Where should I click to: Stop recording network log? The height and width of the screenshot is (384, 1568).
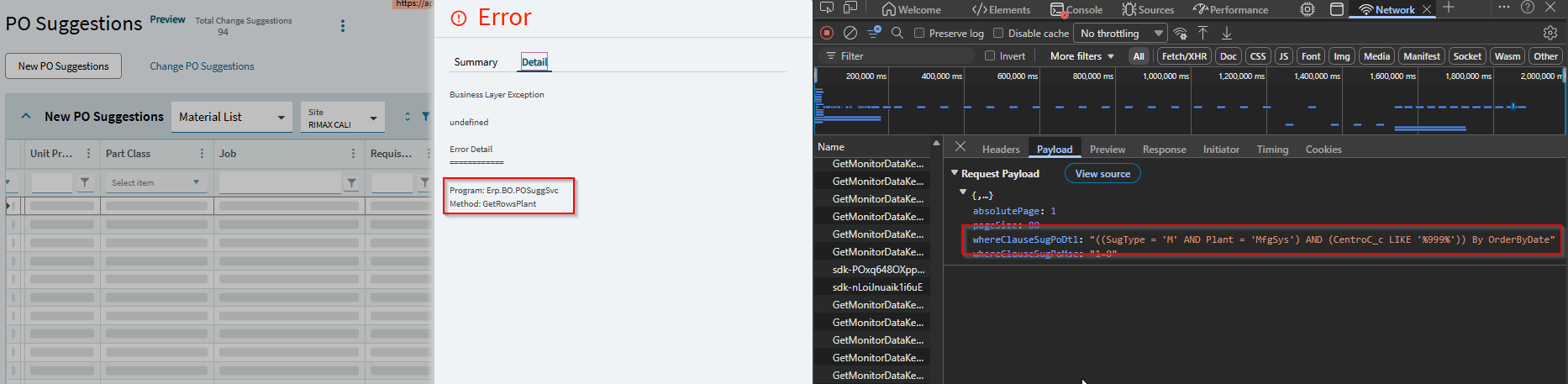tap(827, 33)
